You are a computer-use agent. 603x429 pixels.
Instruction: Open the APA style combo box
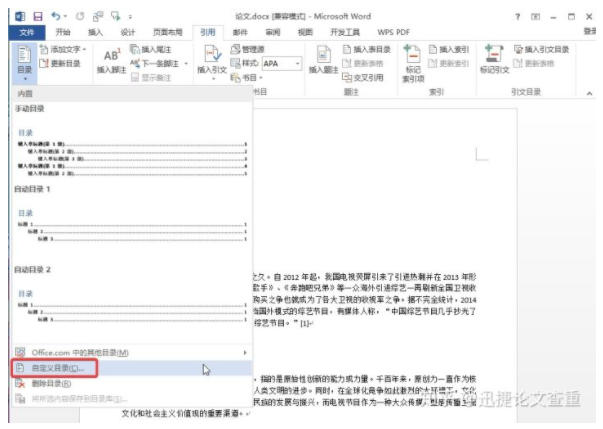point(282,63)
